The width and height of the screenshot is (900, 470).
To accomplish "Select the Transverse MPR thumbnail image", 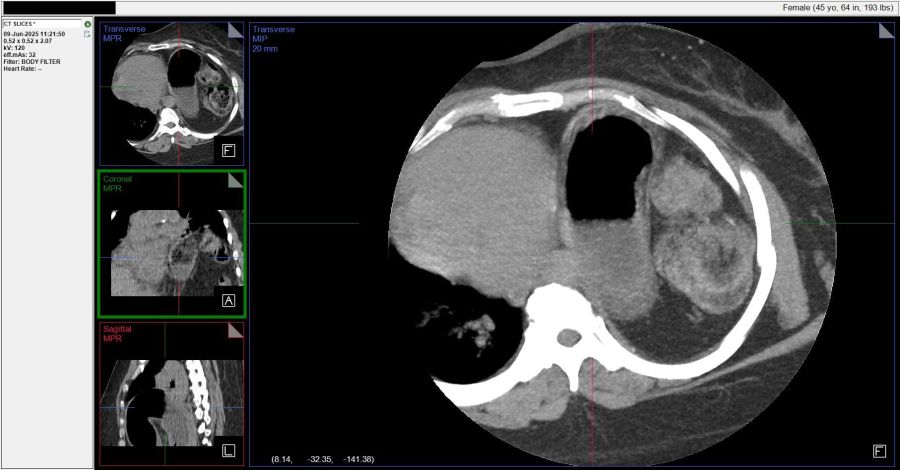I will [170, 95].
